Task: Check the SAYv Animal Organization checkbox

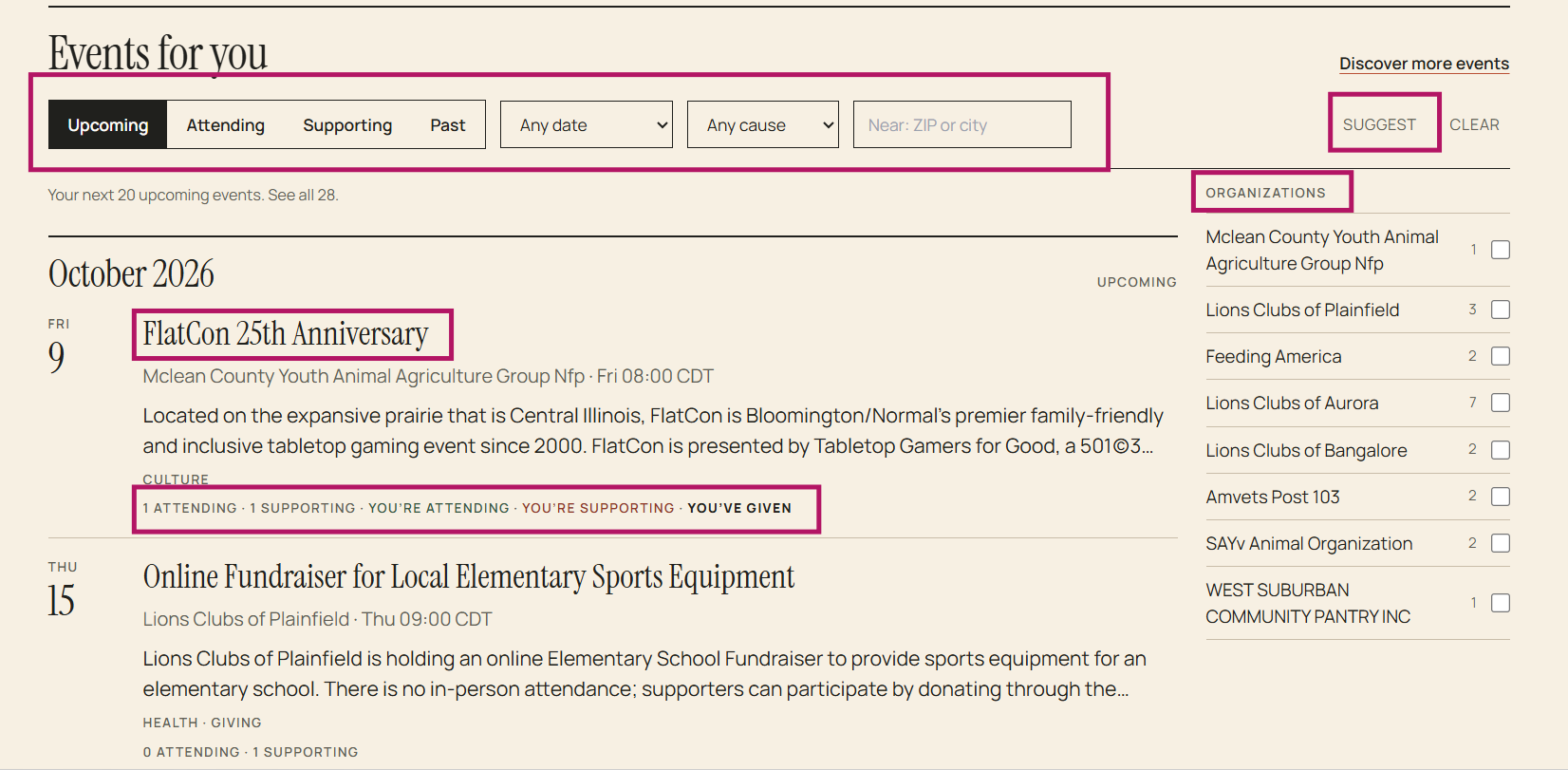Action: pos(1501,543)
